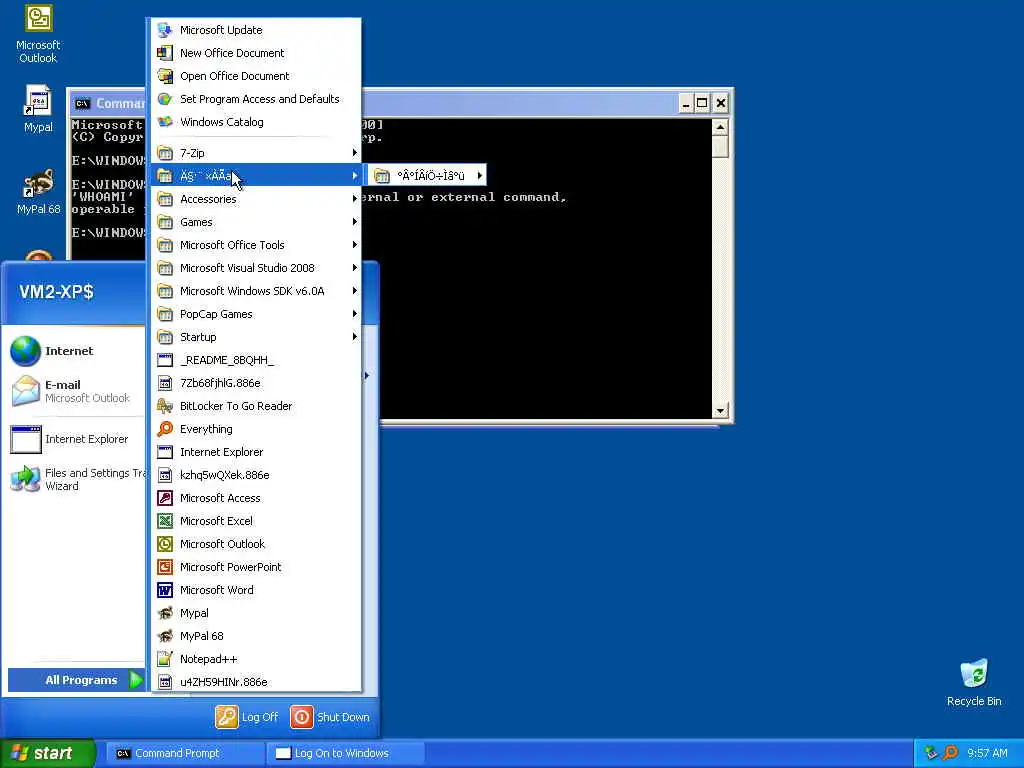Click the VM2-XP$ user name header

56,291
